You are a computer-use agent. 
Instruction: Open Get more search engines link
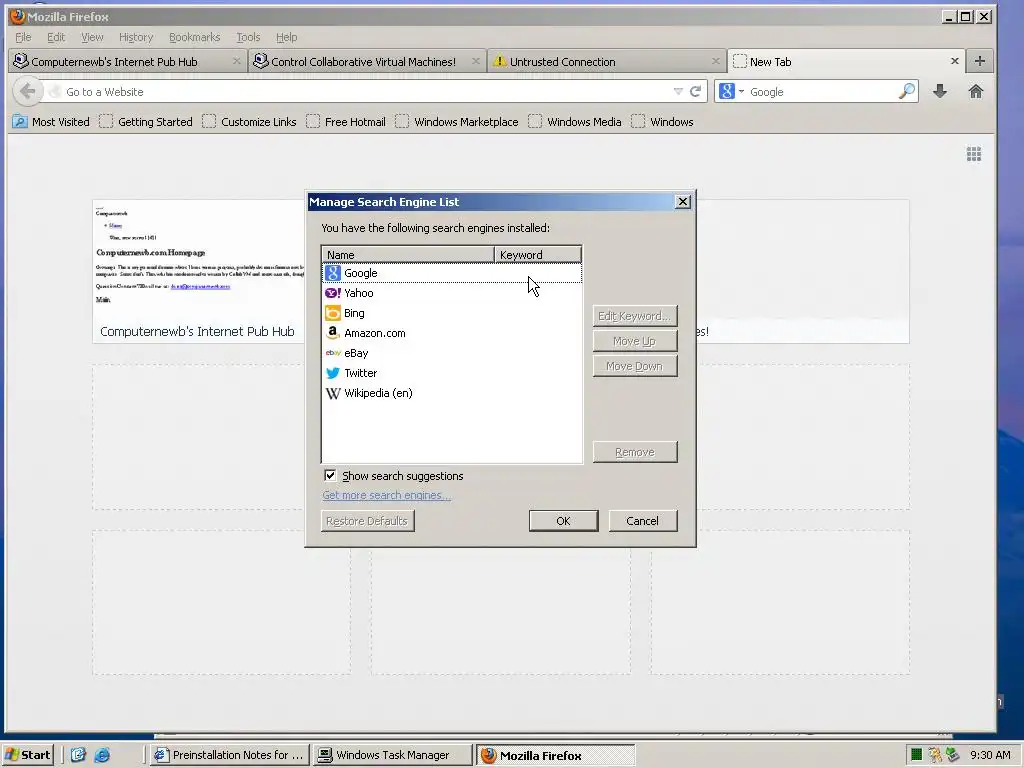386,495
